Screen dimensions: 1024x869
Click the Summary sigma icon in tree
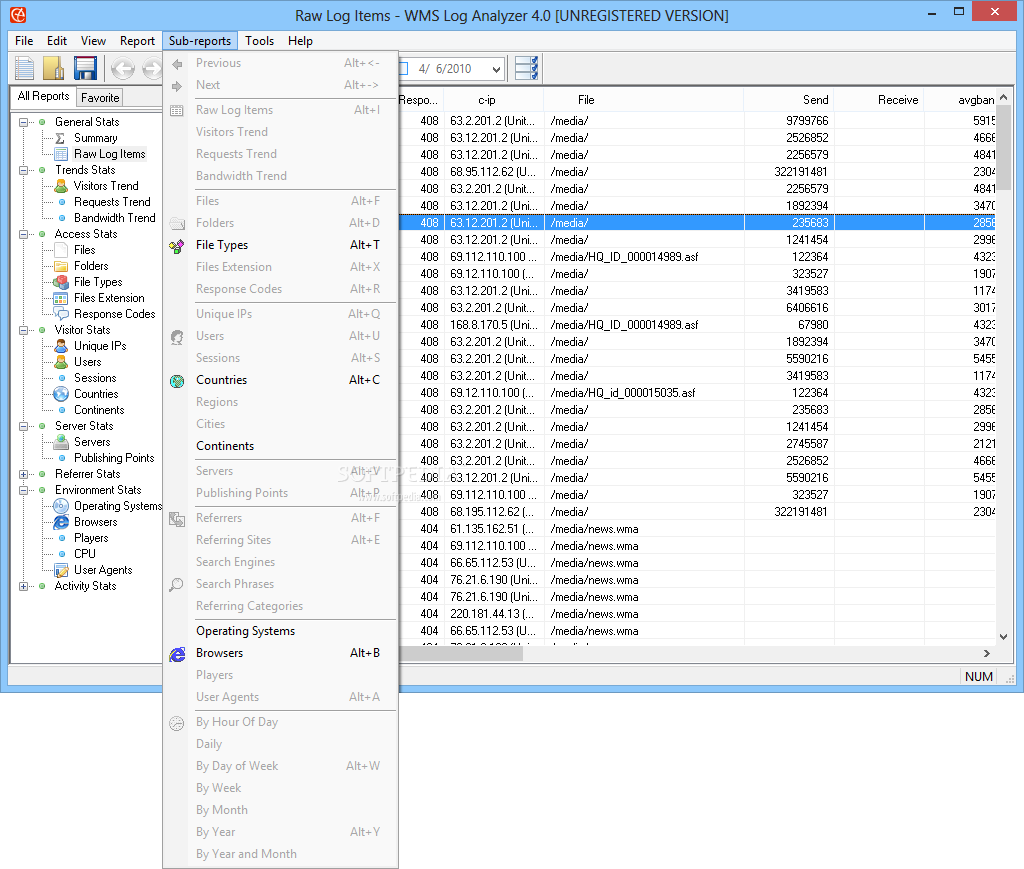pos(61,138)
